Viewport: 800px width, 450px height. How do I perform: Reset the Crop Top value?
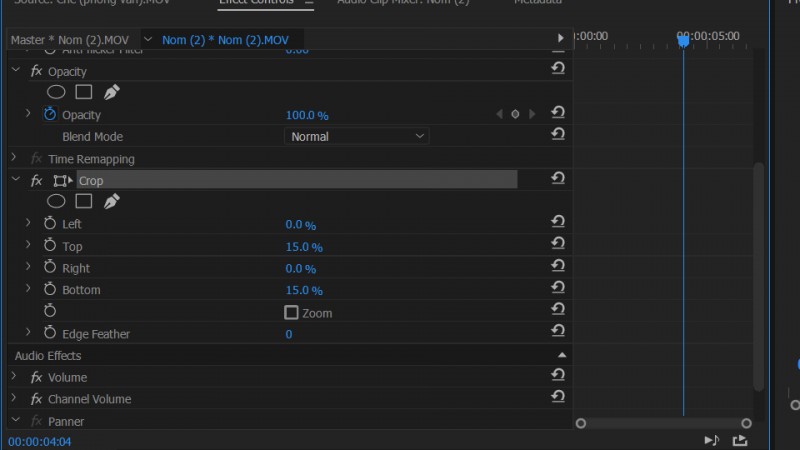tap(558, 243)
